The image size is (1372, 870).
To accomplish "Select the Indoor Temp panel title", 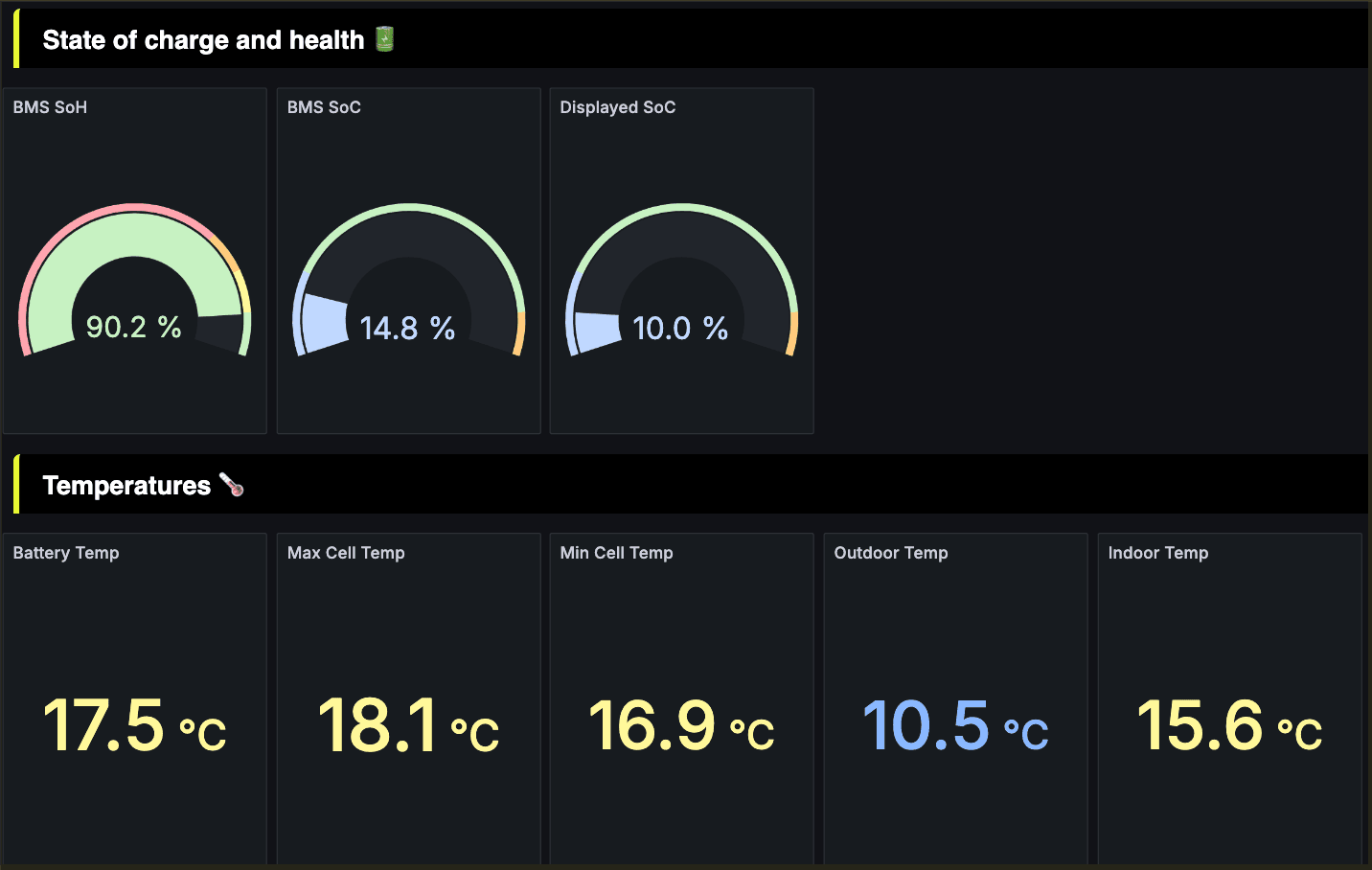I will click(1157, 553).
